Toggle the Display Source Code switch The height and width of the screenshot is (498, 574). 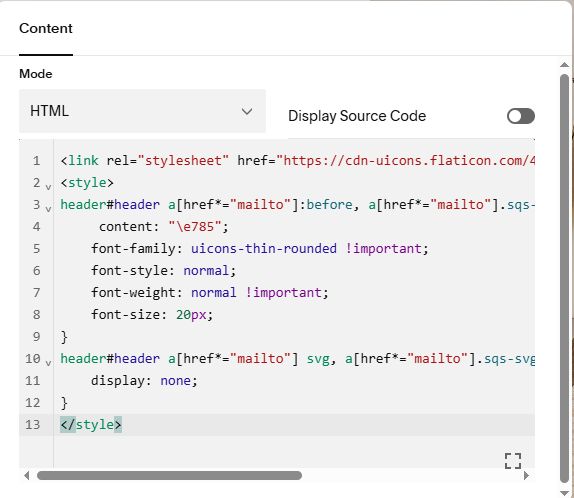pos(521,116)
